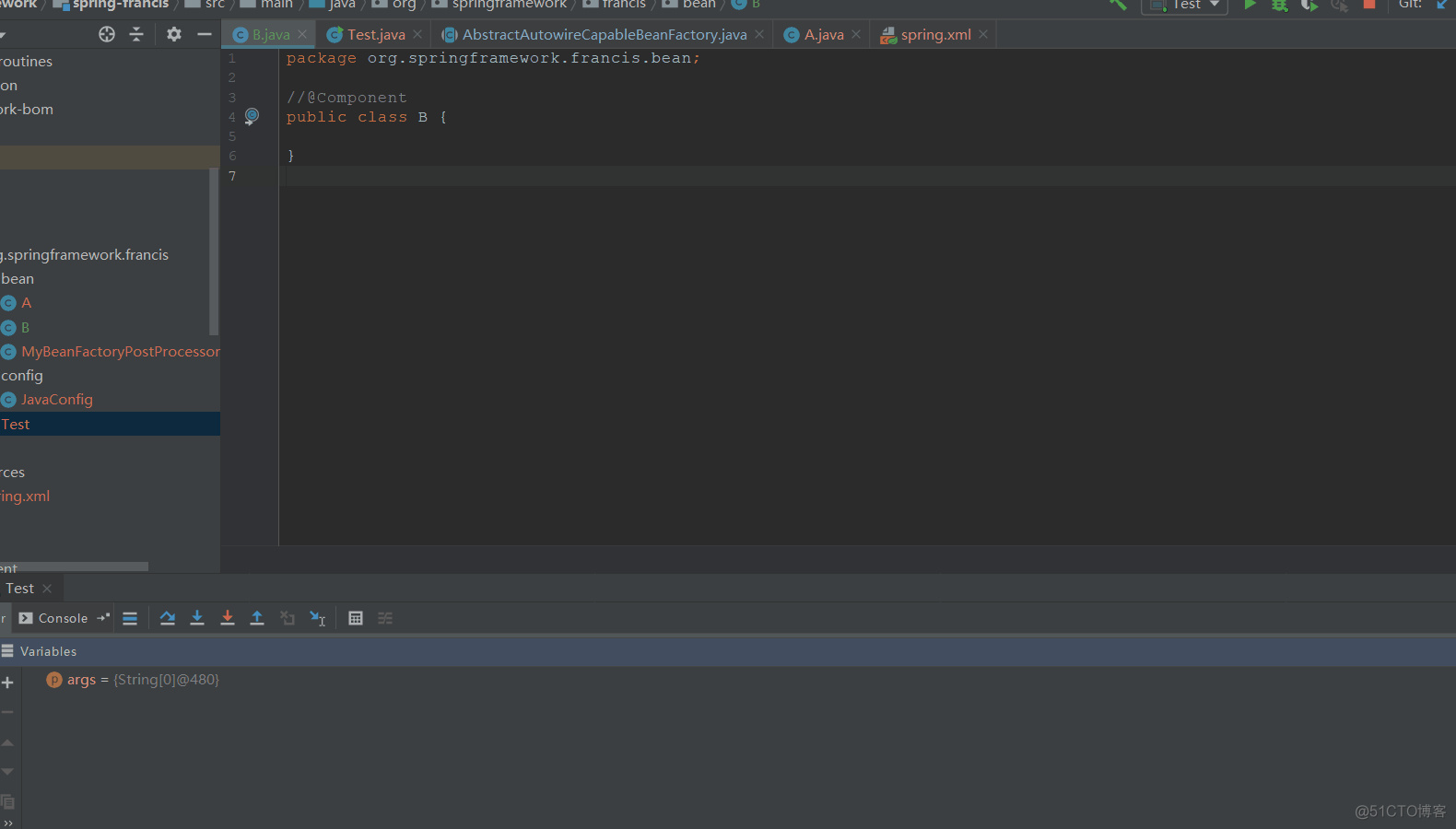Close the B.java tab
Screen dimensions: 1456x829
(x=302, y=35)
